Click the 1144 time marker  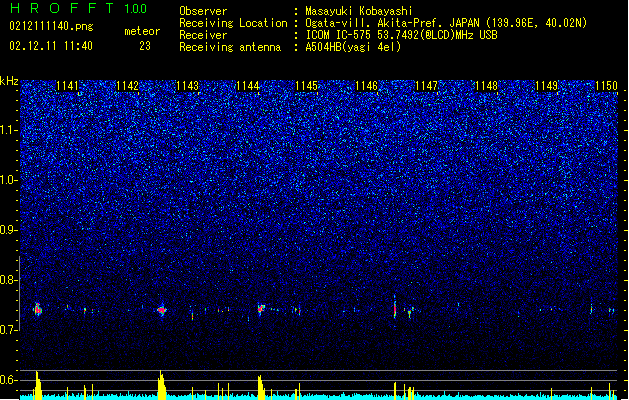coord(248,86)
